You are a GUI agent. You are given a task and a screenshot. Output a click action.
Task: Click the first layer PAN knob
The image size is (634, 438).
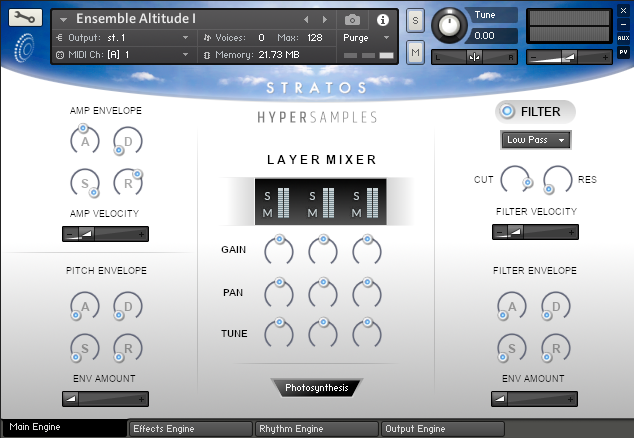[279, 293]
